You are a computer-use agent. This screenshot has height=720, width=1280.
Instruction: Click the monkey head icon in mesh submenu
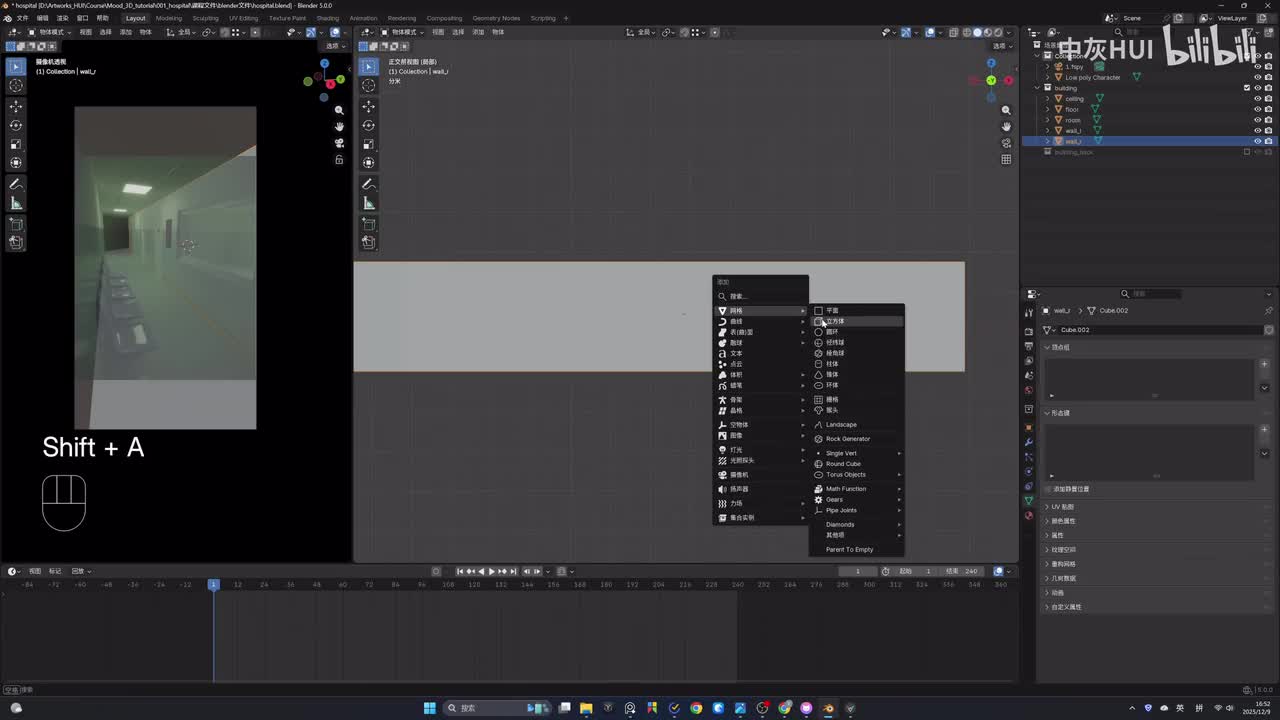(x=818, y=410)
